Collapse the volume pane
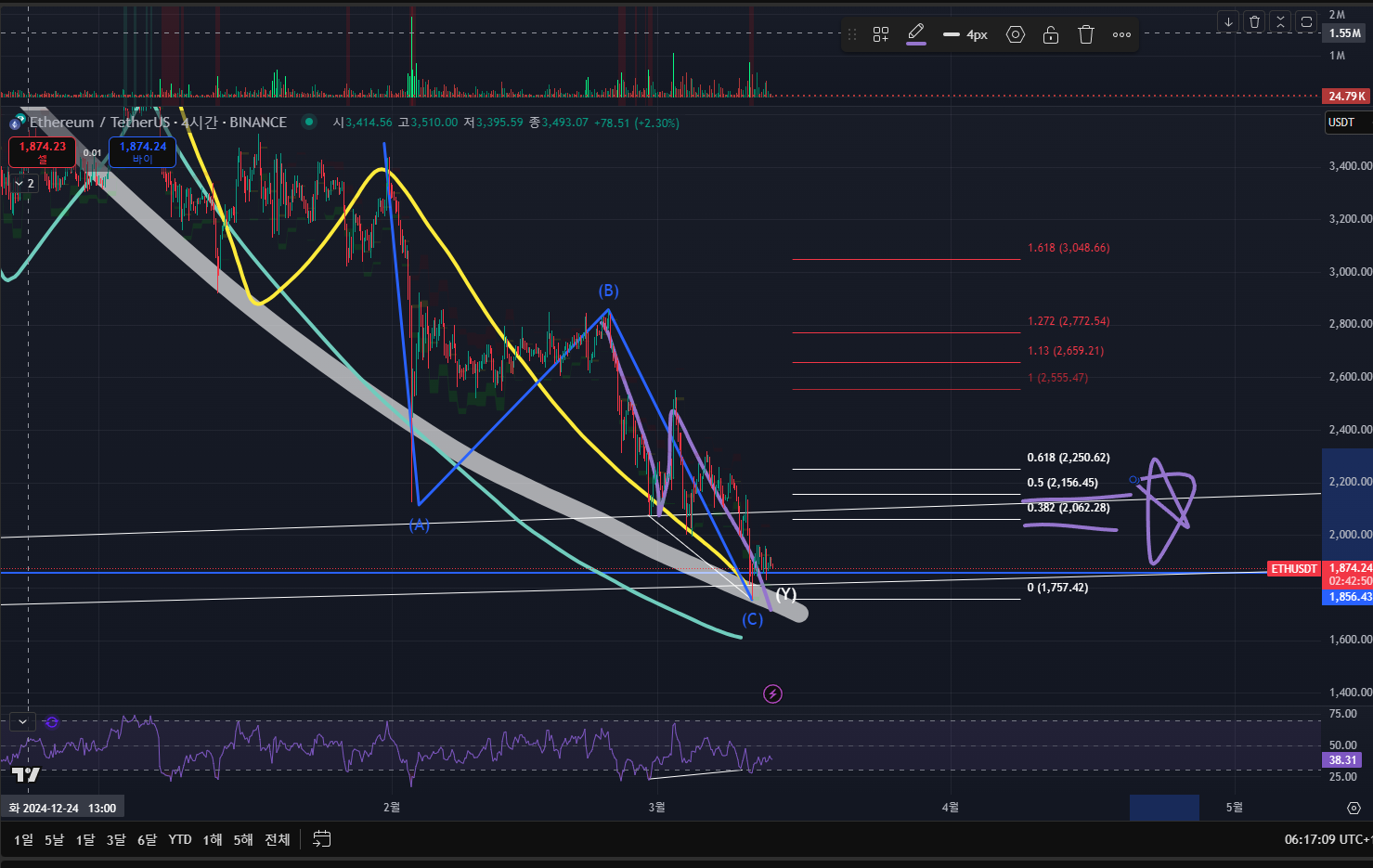The width and height of the screenshot is (1373, 868). pyautogui.click(x=1280, y=21)
